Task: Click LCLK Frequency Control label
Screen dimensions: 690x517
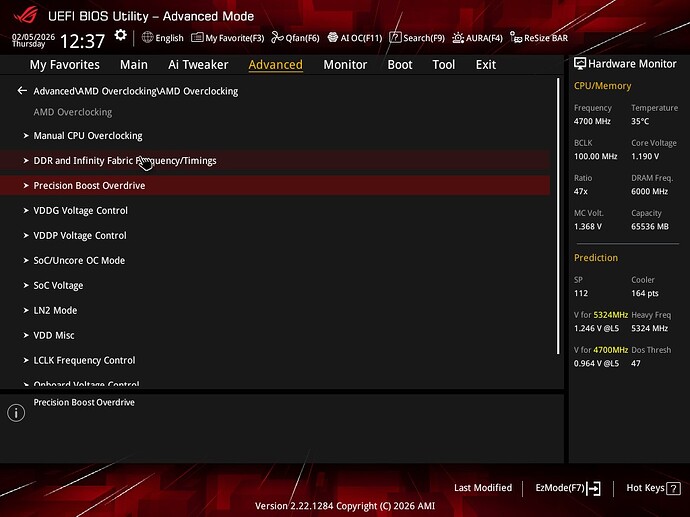Action: 84,360
